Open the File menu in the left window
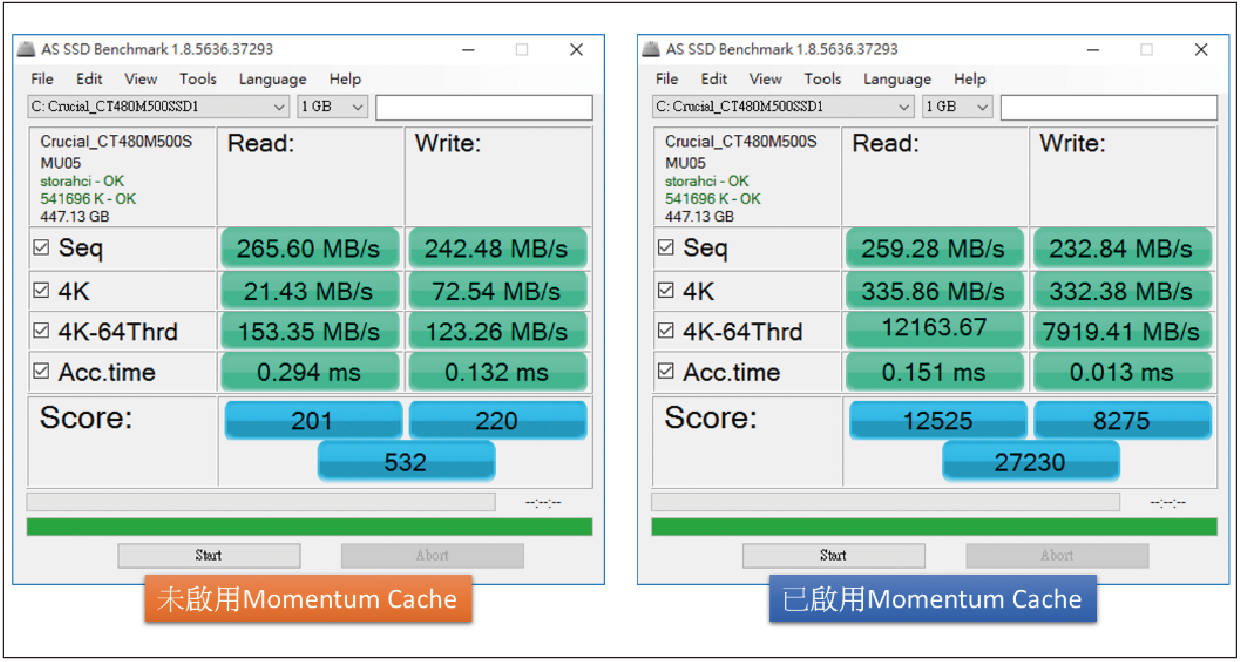Screen dimensions: 1241x662 pyautogui.click(x=42, y=79)
